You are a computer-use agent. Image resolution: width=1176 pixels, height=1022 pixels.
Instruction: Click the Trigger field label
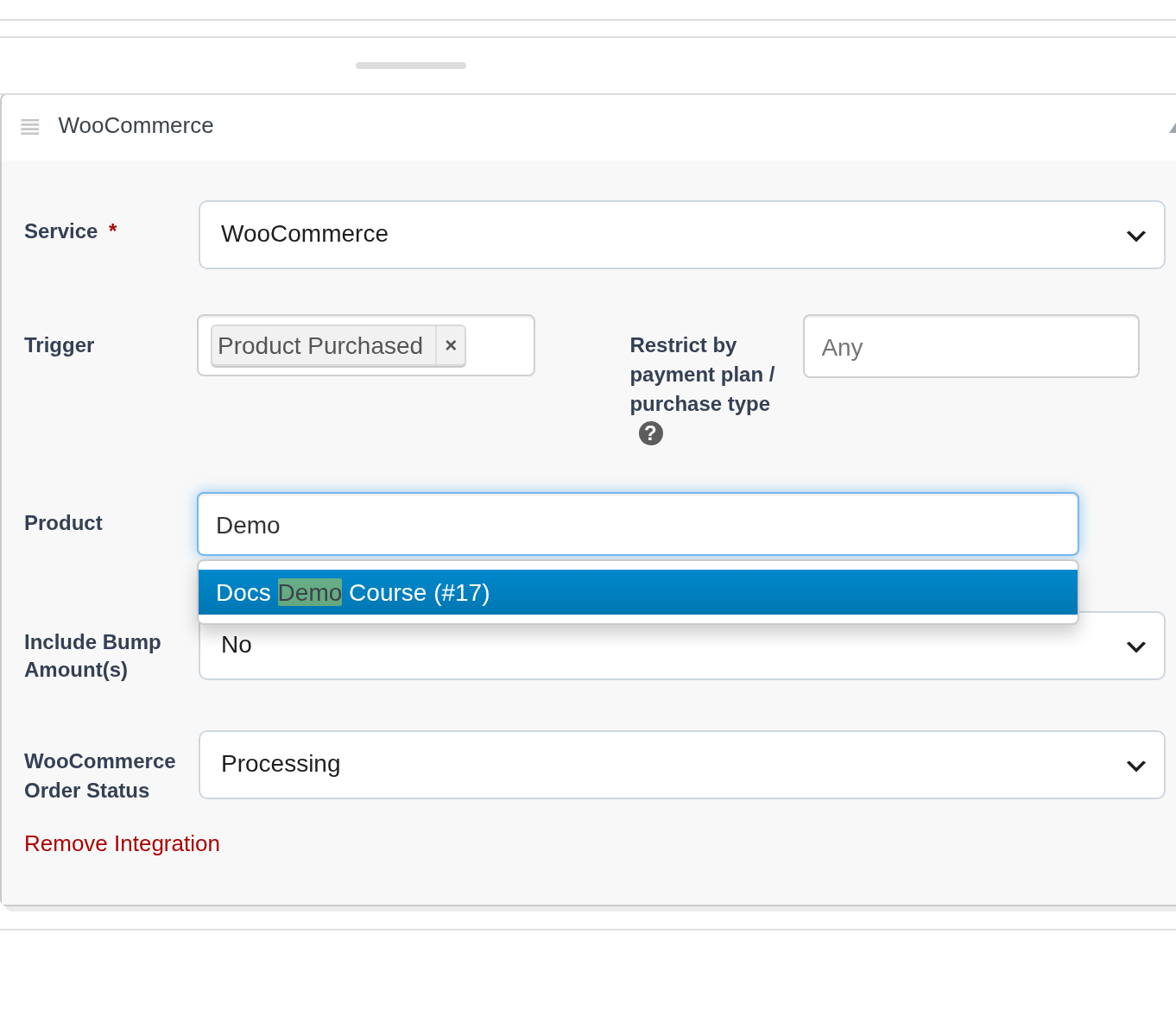click(59, 345)
